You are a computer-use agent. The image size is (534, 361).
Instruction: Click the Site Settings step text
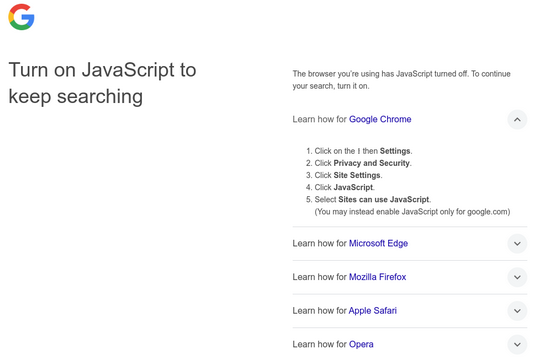click(x=357, y=175)
